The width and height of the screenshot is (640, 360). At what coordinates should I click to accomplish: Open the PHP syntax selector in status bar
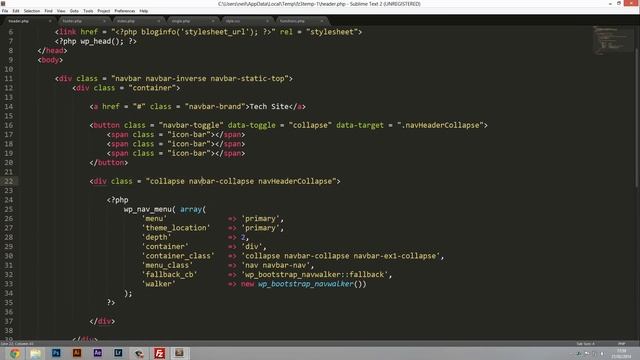[x=622, y=344]
